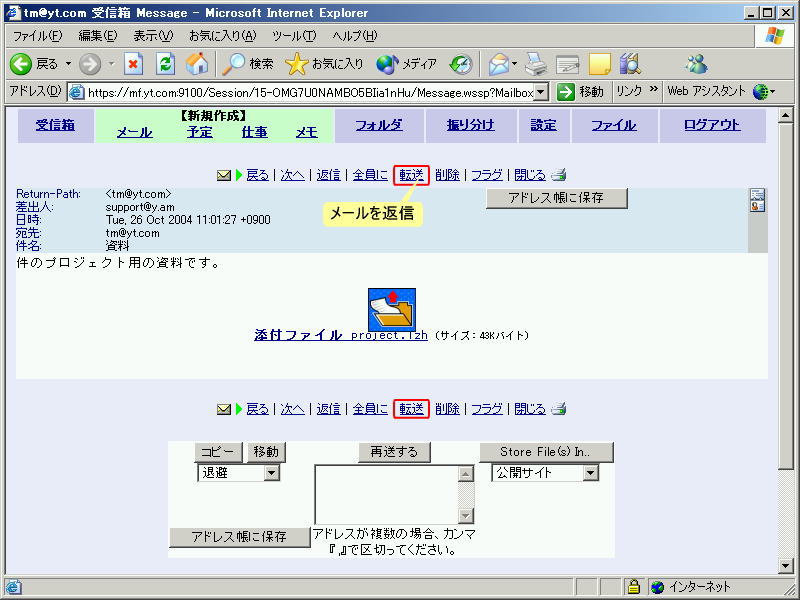Open the project.lzh attachment folder icon
The height and width of the screenshot is (600, 800).
(x=392, y=310)
